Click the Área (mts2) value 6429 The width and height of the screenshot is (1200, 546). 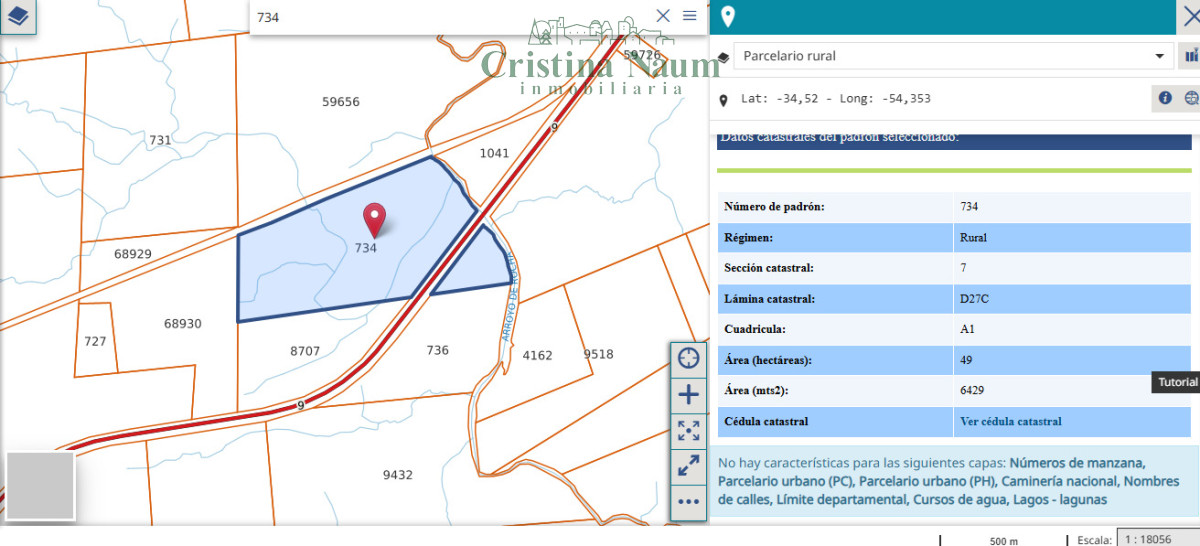coord(972,391)
